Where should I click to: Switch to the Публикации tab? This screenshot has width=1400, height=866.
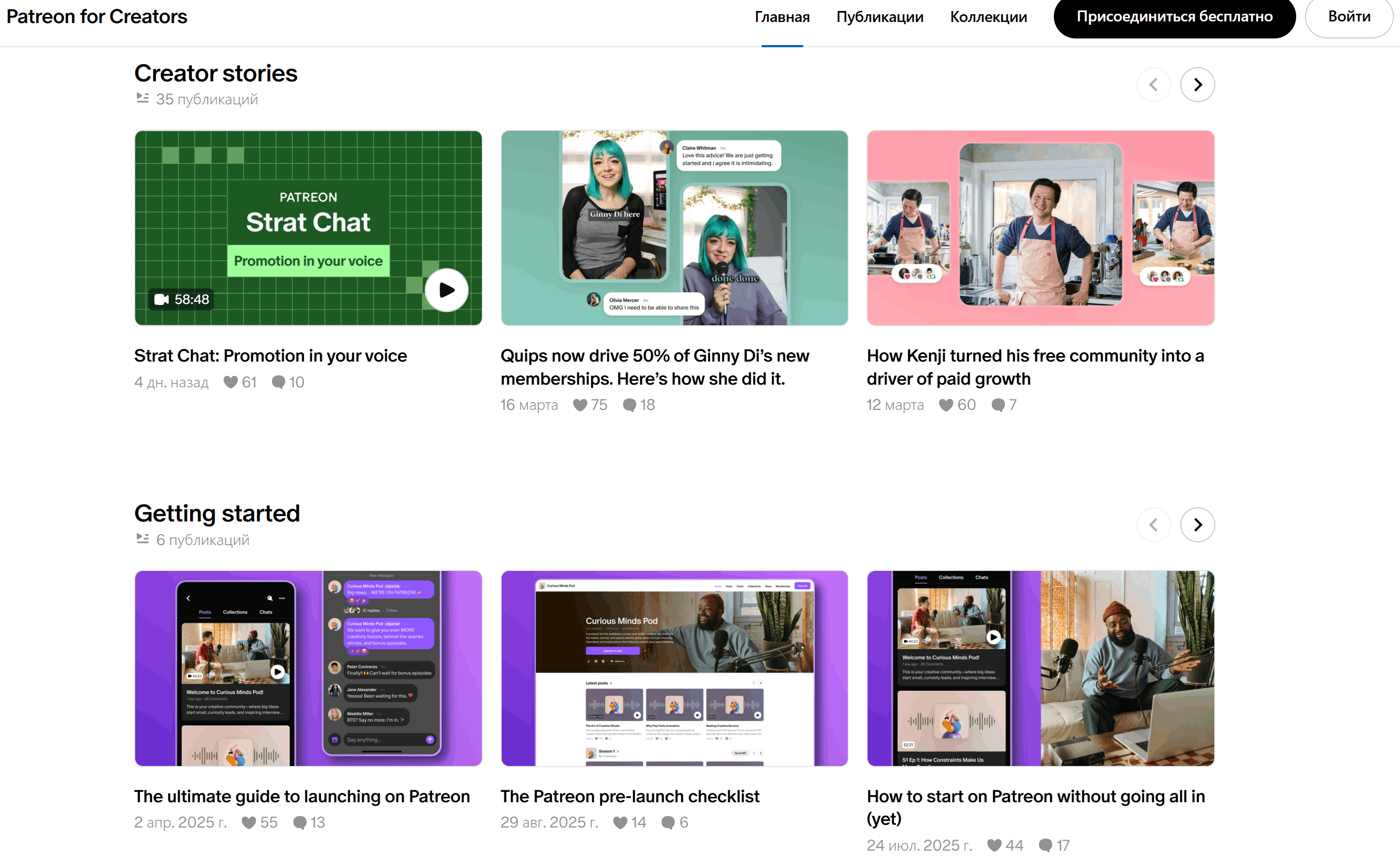point(880,17)
